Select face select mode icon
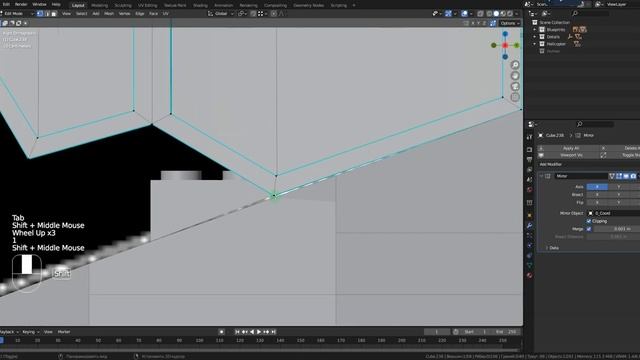This screenshot has height=360, width=640. coord(54,13)
